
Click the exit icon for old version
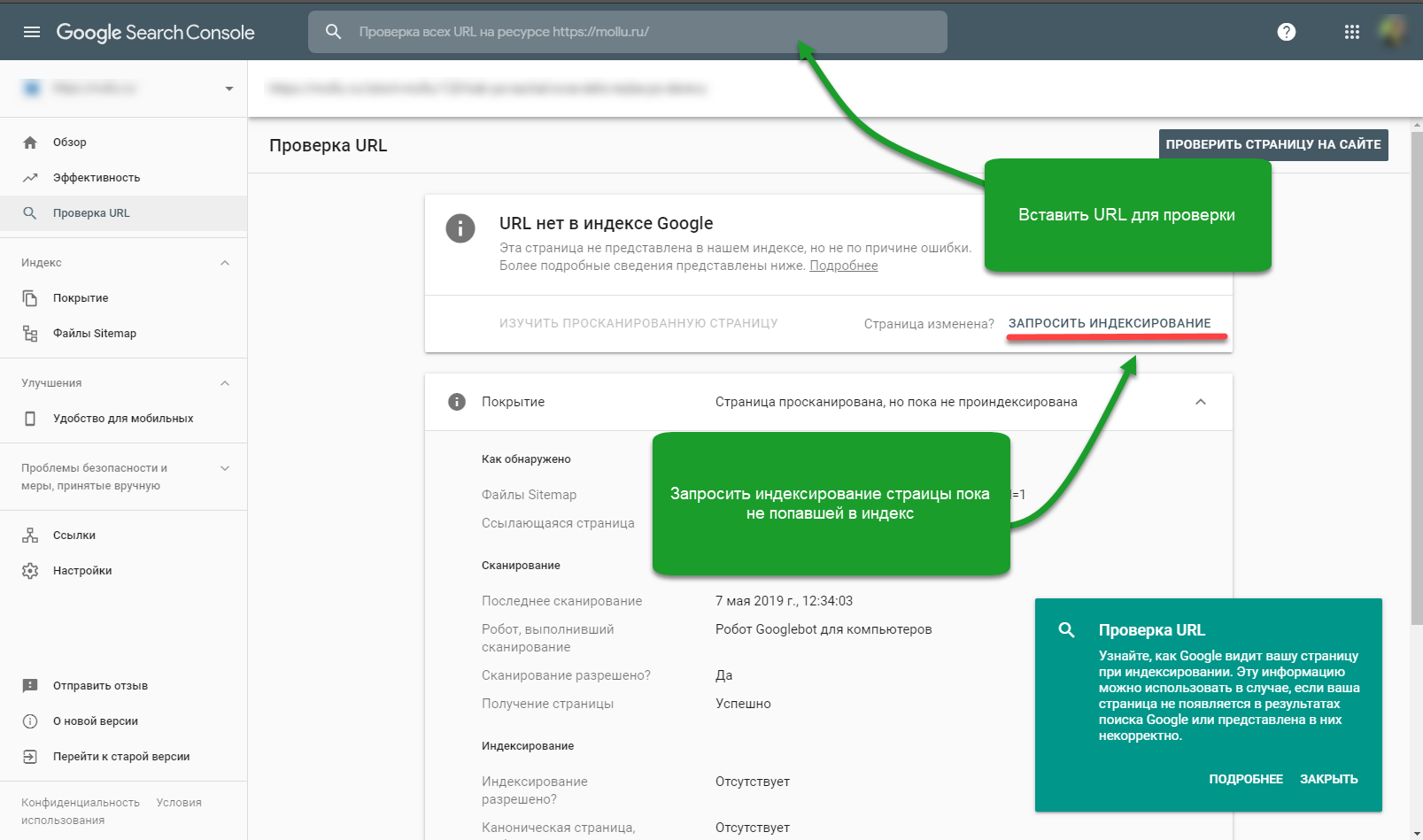30,757
